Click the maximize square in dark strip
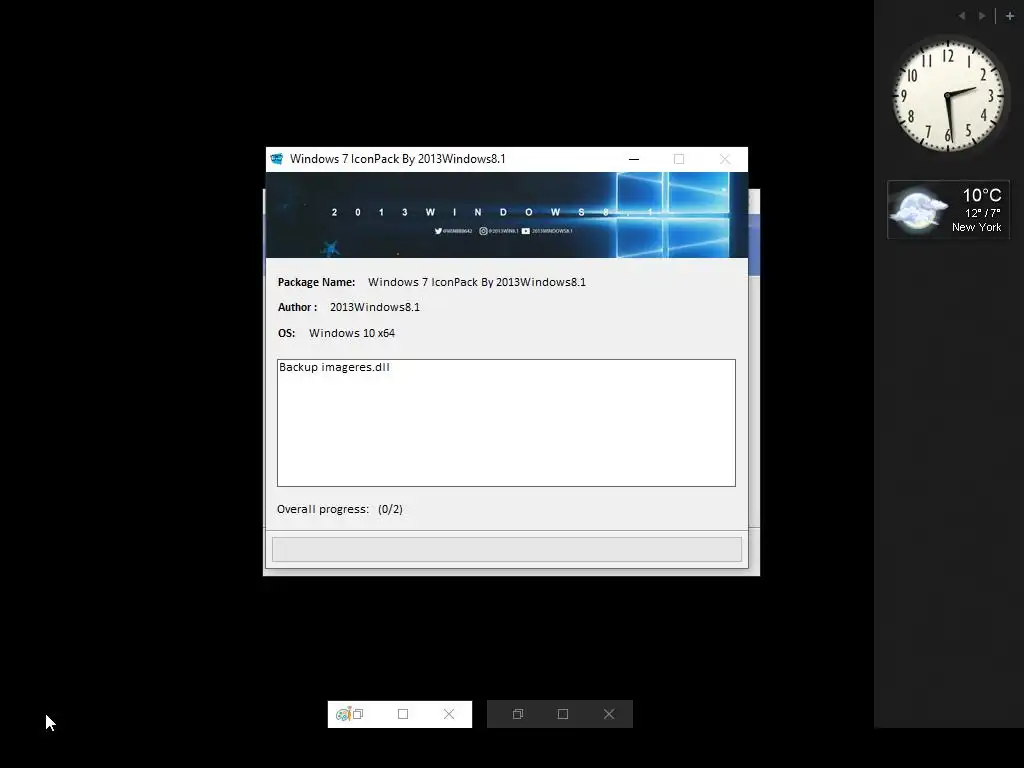1024x768 pixels. (x=563, y=714)
